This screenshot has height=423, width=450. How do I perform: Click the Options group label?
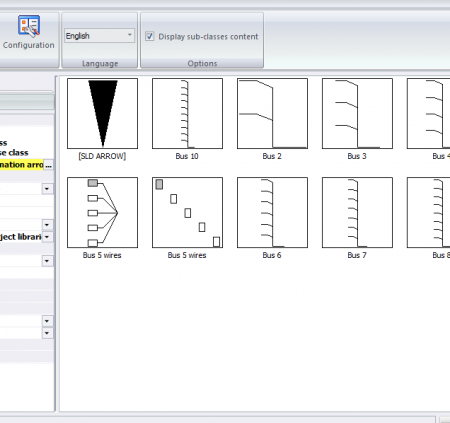tap(202, 63)
